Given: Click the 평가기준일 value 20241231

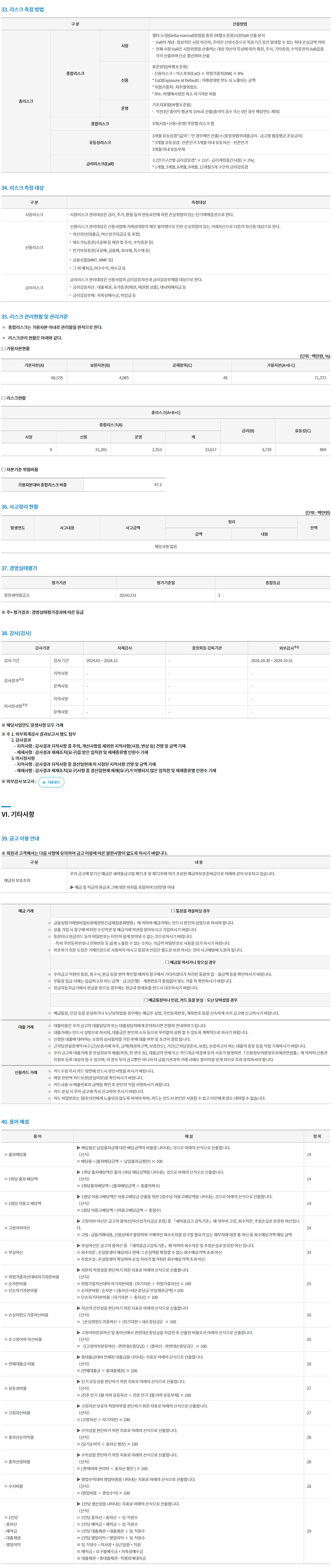Looking at the screenshot, I should click(128, 595).
